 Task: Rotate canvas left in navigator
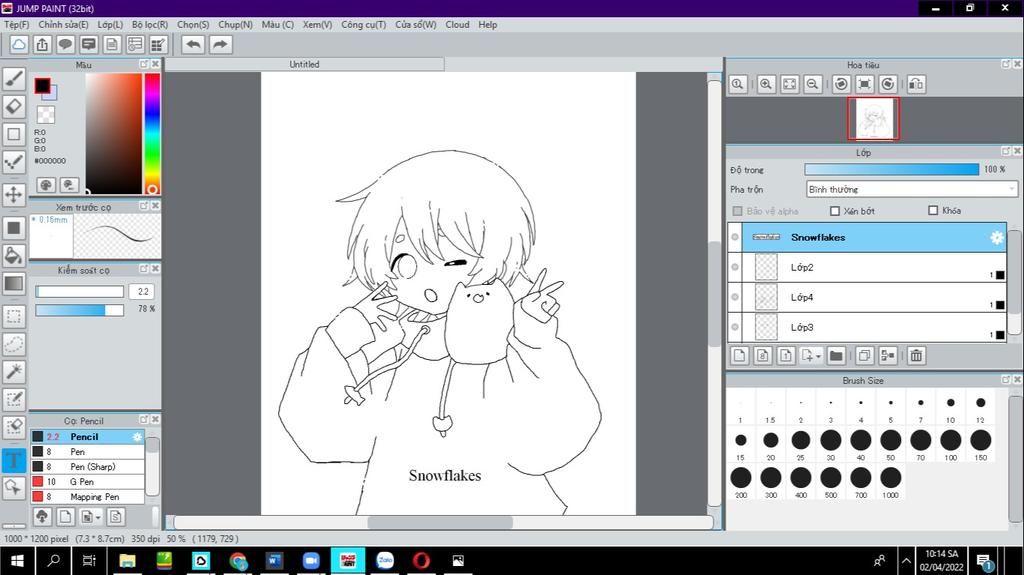click(x=841, y=84)
